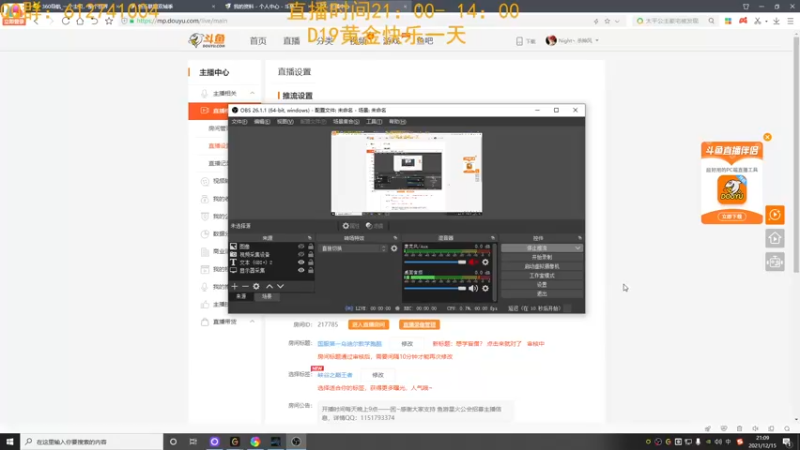
Task: Collapse the 直播带货 sidebar section
Action: [252, 322]
